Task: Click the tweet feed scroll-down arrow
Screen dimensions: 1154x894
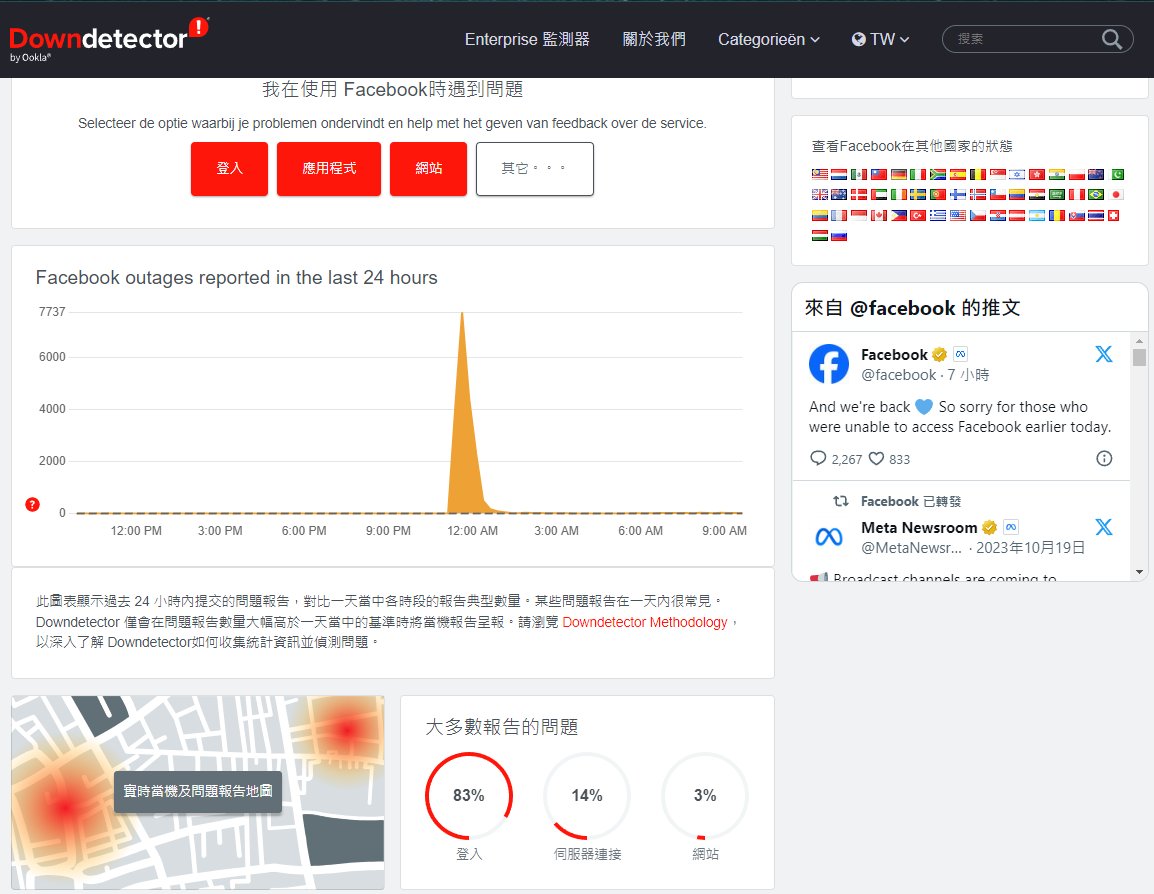Action: tap(1139, 572)
